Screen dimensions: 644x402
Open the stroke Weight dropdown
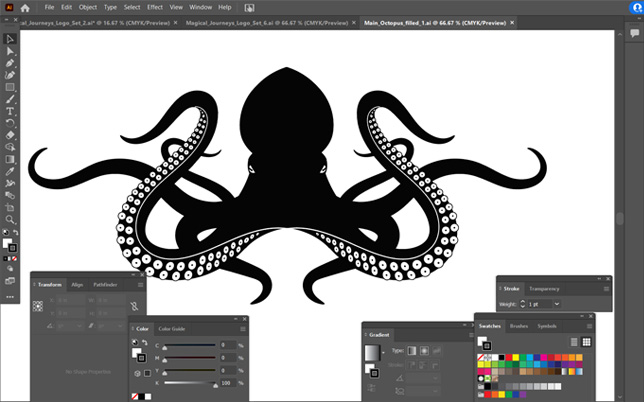(557, 304)
